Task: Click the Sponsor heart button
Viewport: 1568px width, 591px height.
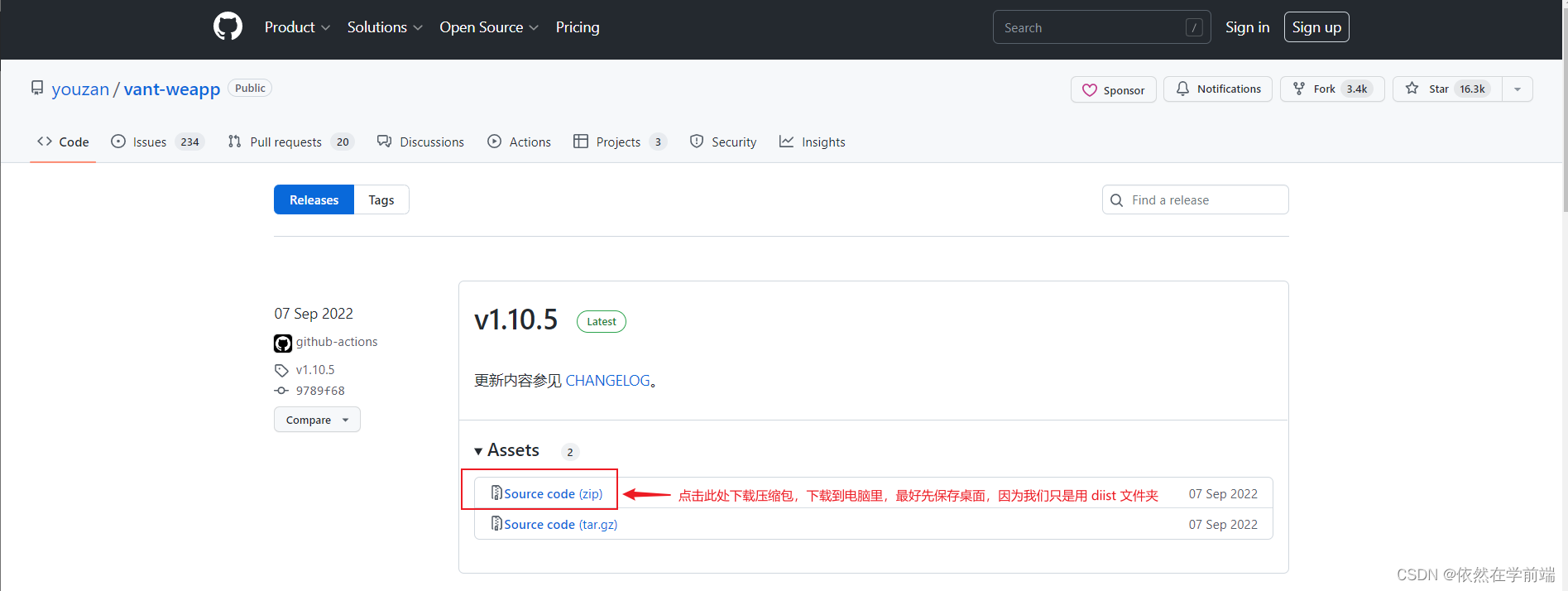Action: (1113, 89)
